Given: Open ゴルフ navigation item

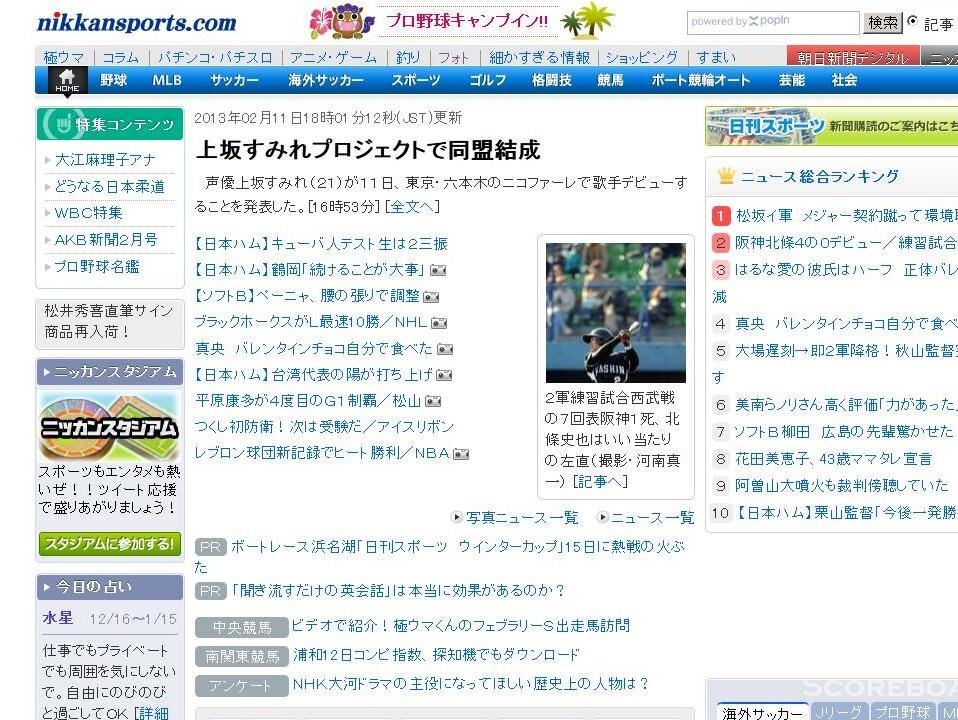Looking at the screenshot, I should coord(487,80).
